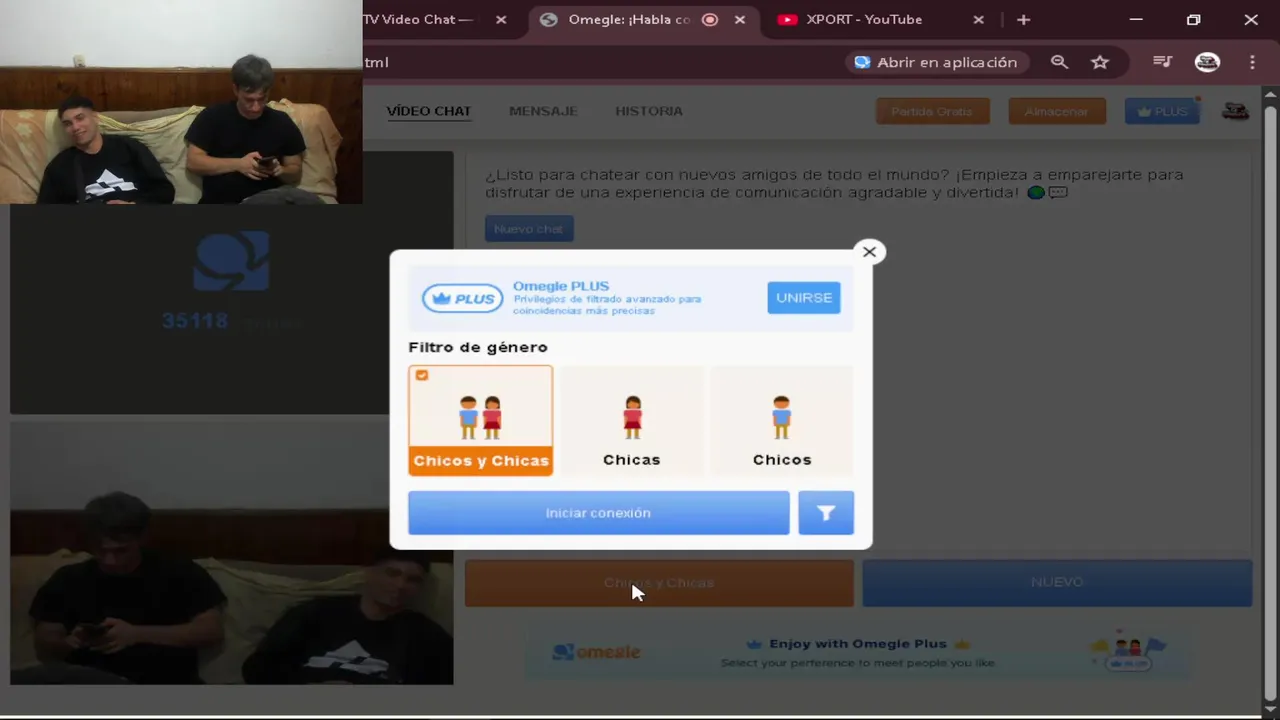The width and height of the screenshot is (1280, 720).
Task: Click the orange Chicos y Chicas button behind the dialog
Action: point(659,583)
